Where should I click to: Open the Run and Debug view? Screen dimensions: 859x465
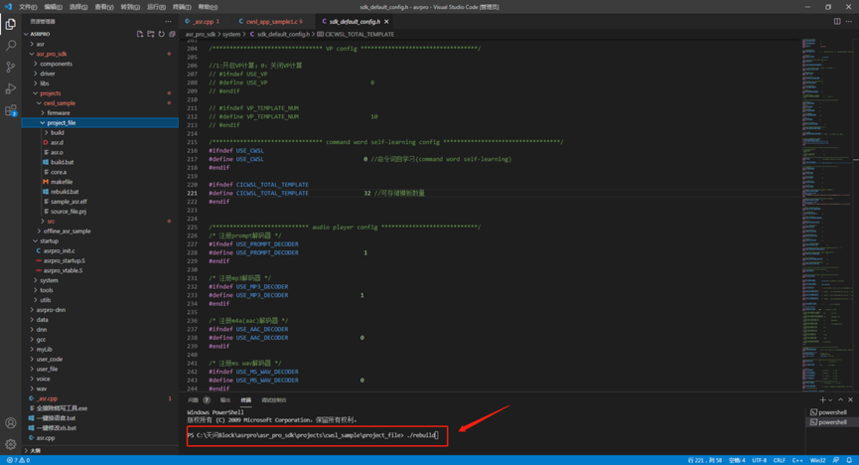click(10, 88)
